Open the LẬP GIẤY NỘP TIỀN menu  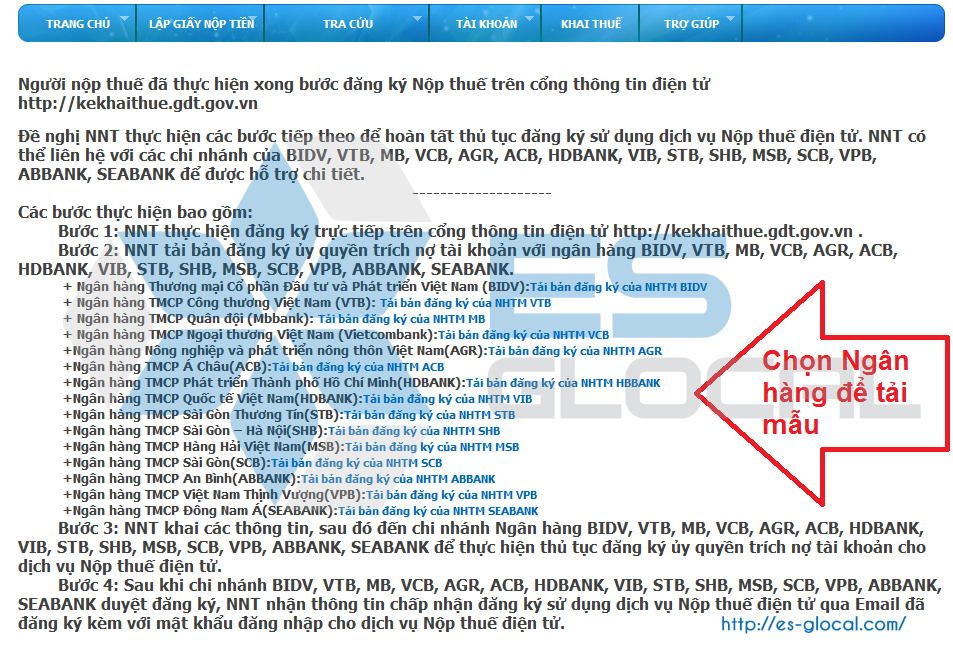(202, 24)
